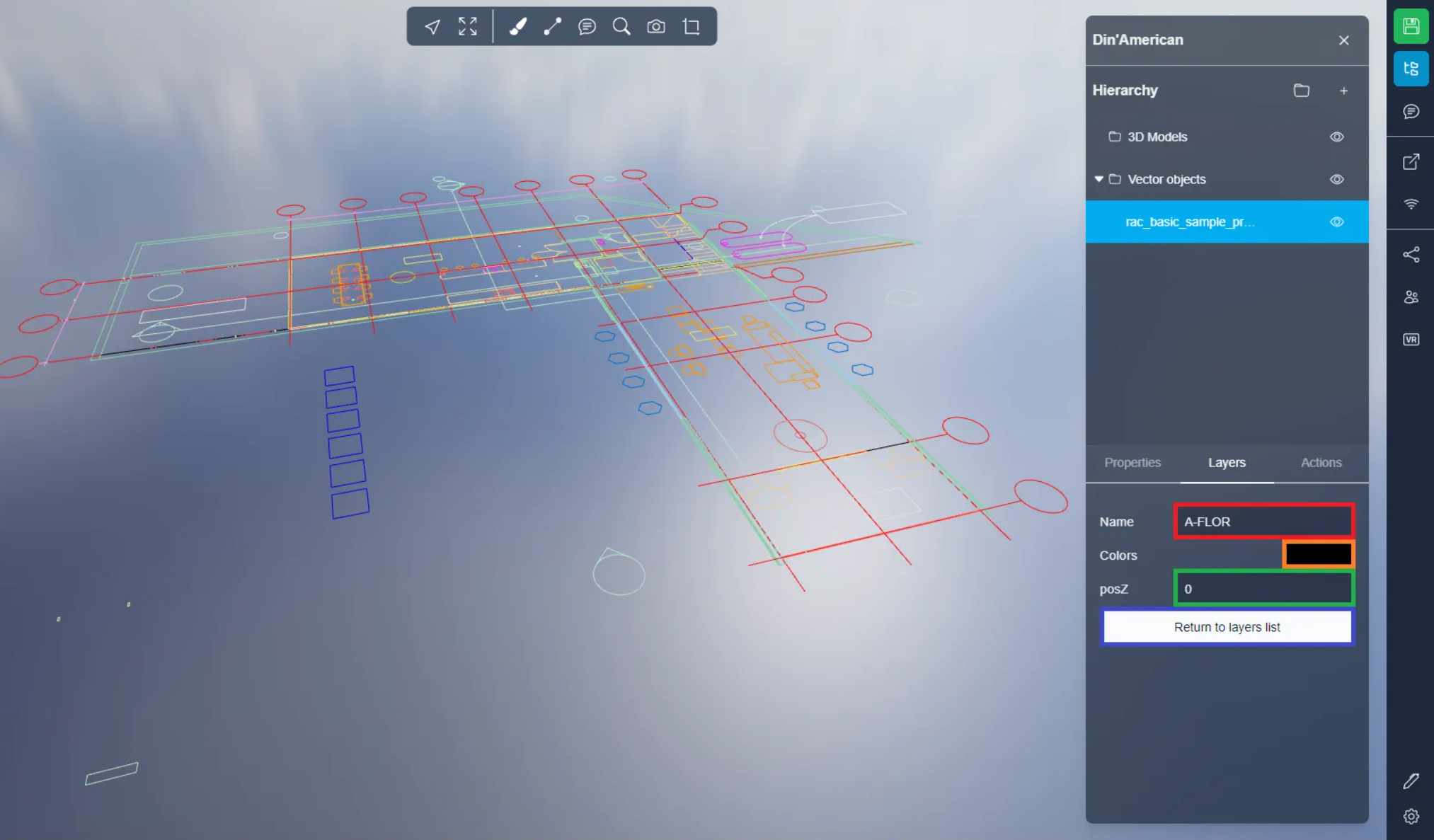Switch to the Actions tab
This screenshot has height=840, width=1434.
pyautogui.click(x=1321, y=462)
